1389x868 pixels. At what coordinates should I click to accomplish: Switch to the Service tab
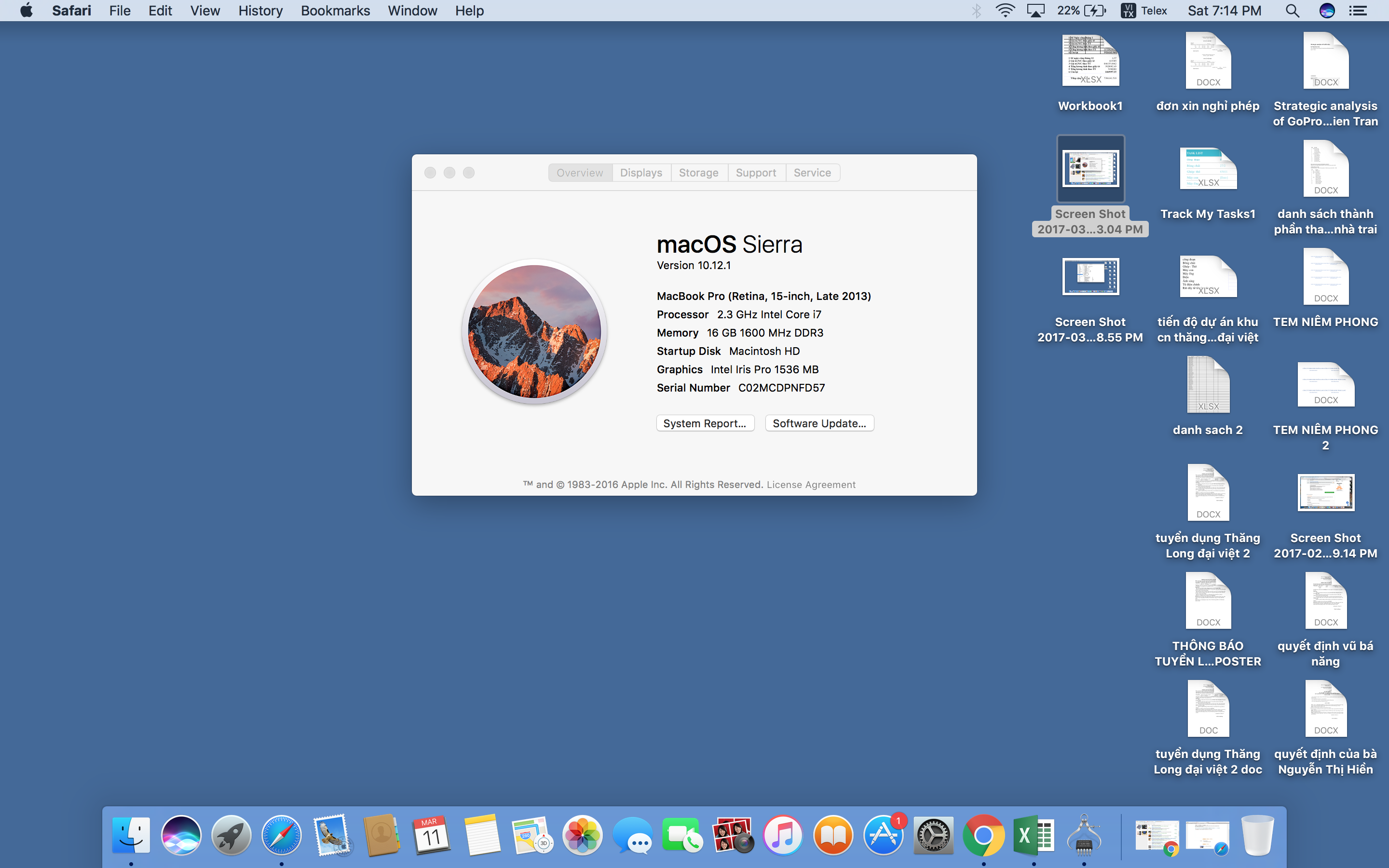(812, 173)
